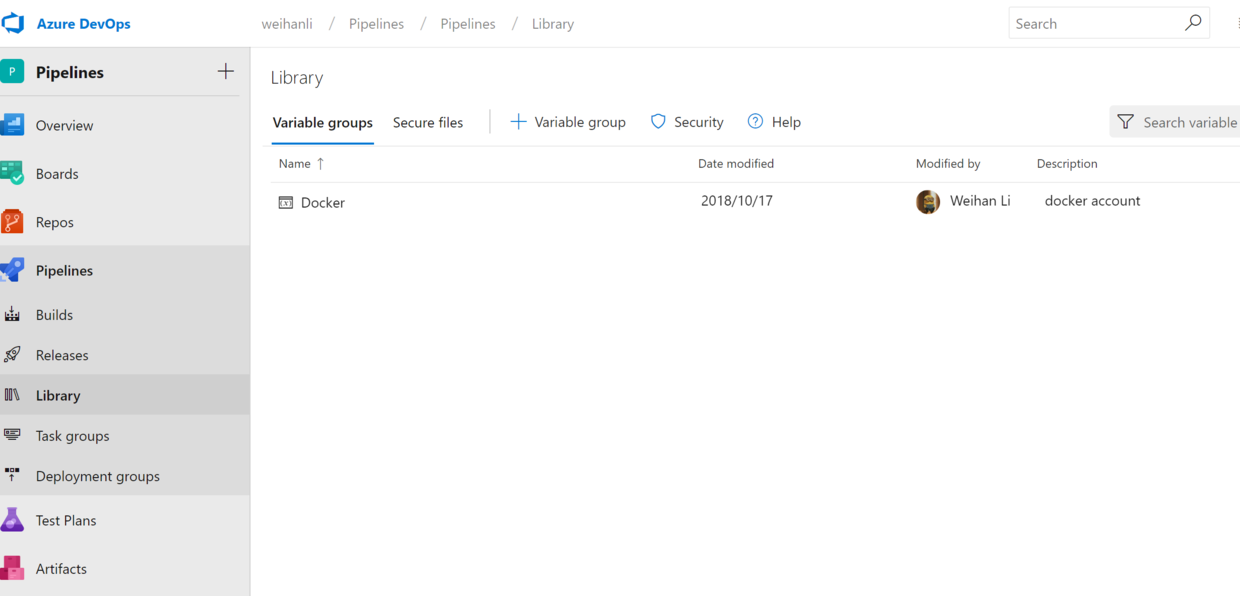Click the Releases rocket icon
The image size is (1240, 596).
click(12, 354)
